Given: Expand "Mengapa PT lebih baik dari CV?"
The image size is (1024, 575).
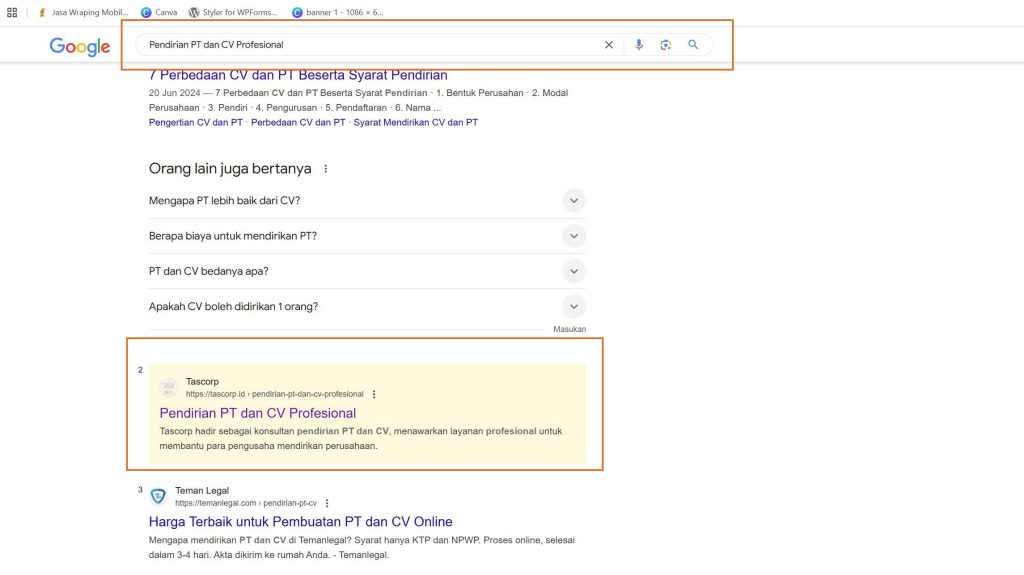Looking at the screenshot, I should (573, 201).
